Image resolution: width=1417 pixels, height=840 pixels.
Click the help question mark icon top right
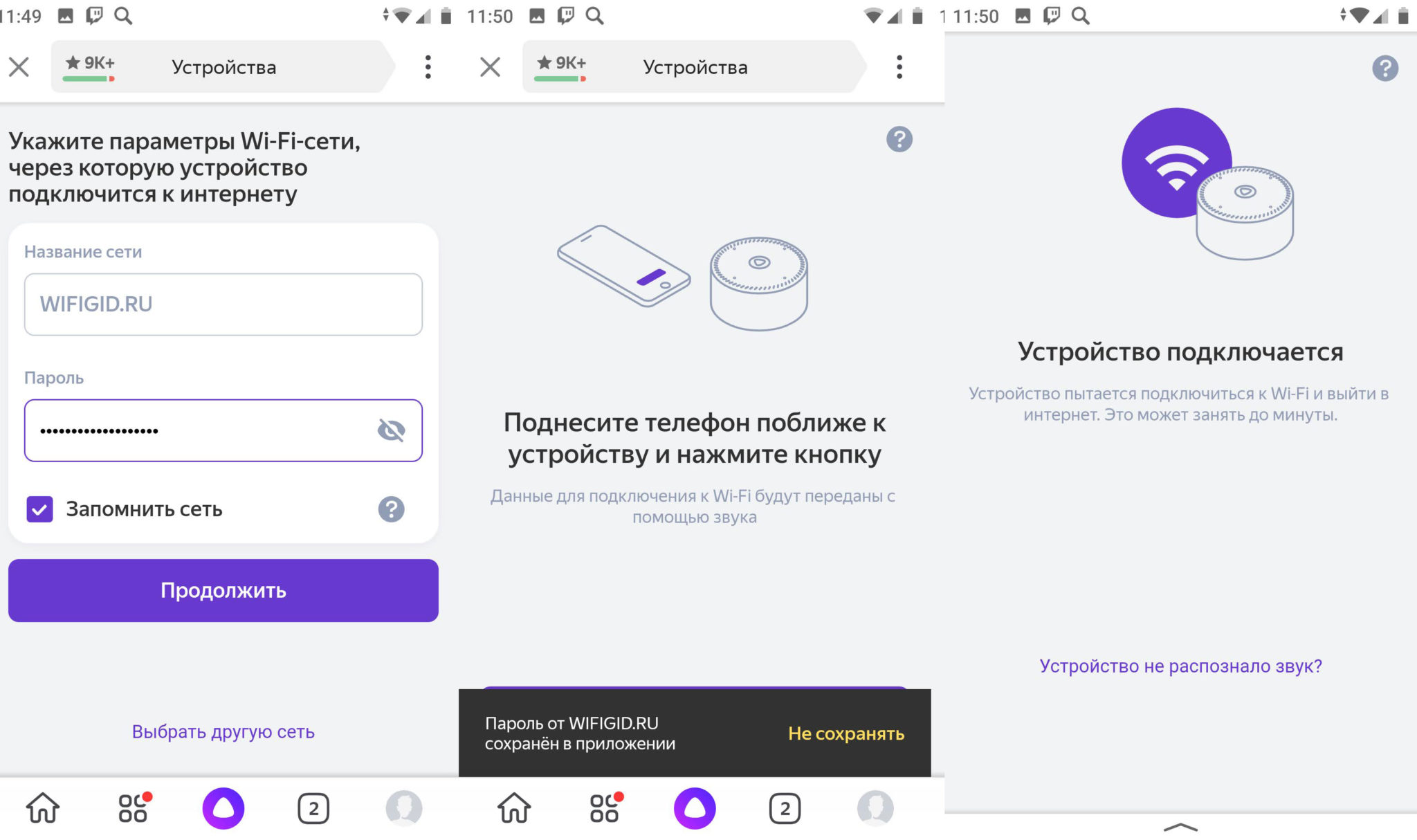pos(1385,68)
